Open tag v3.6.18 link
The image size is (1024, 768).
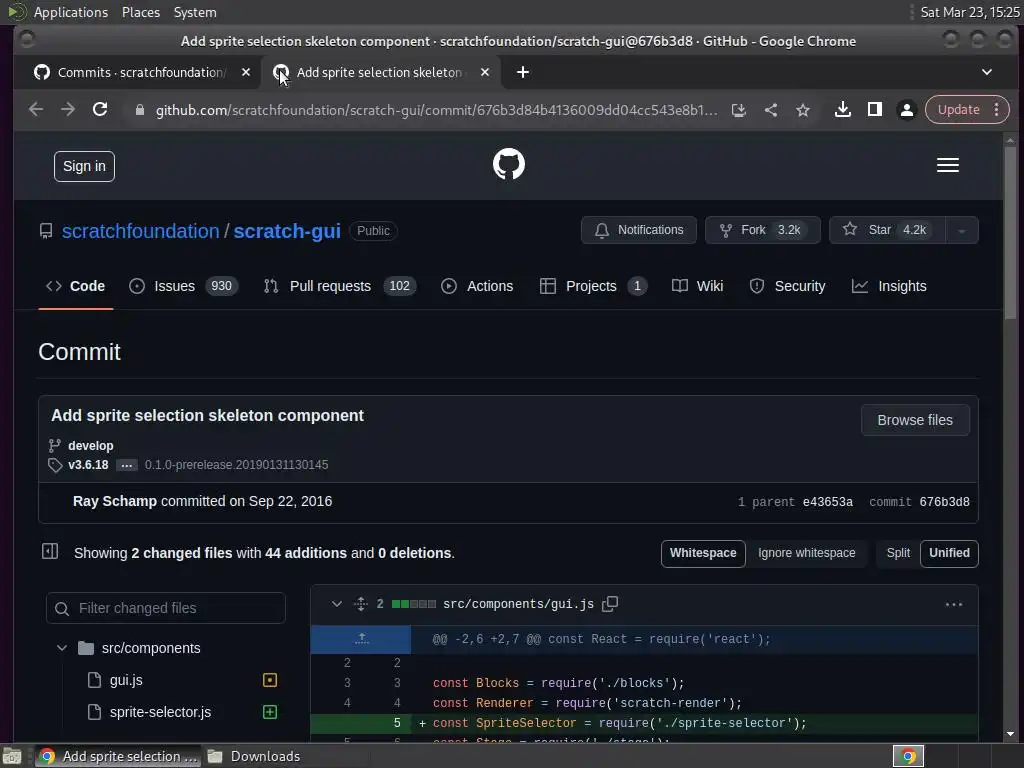(x=88, y=465)
